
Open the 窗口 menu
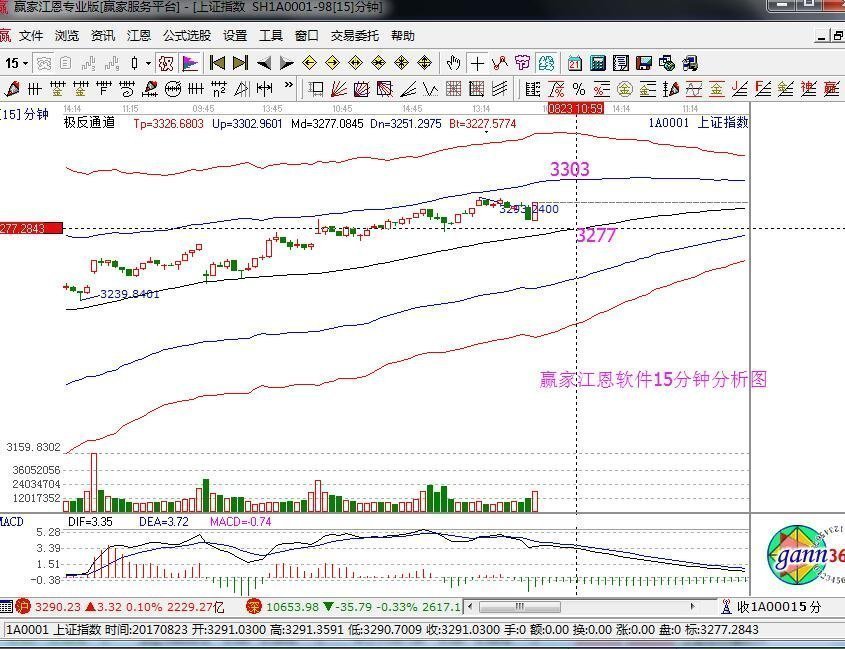click(x=307, y=36)
